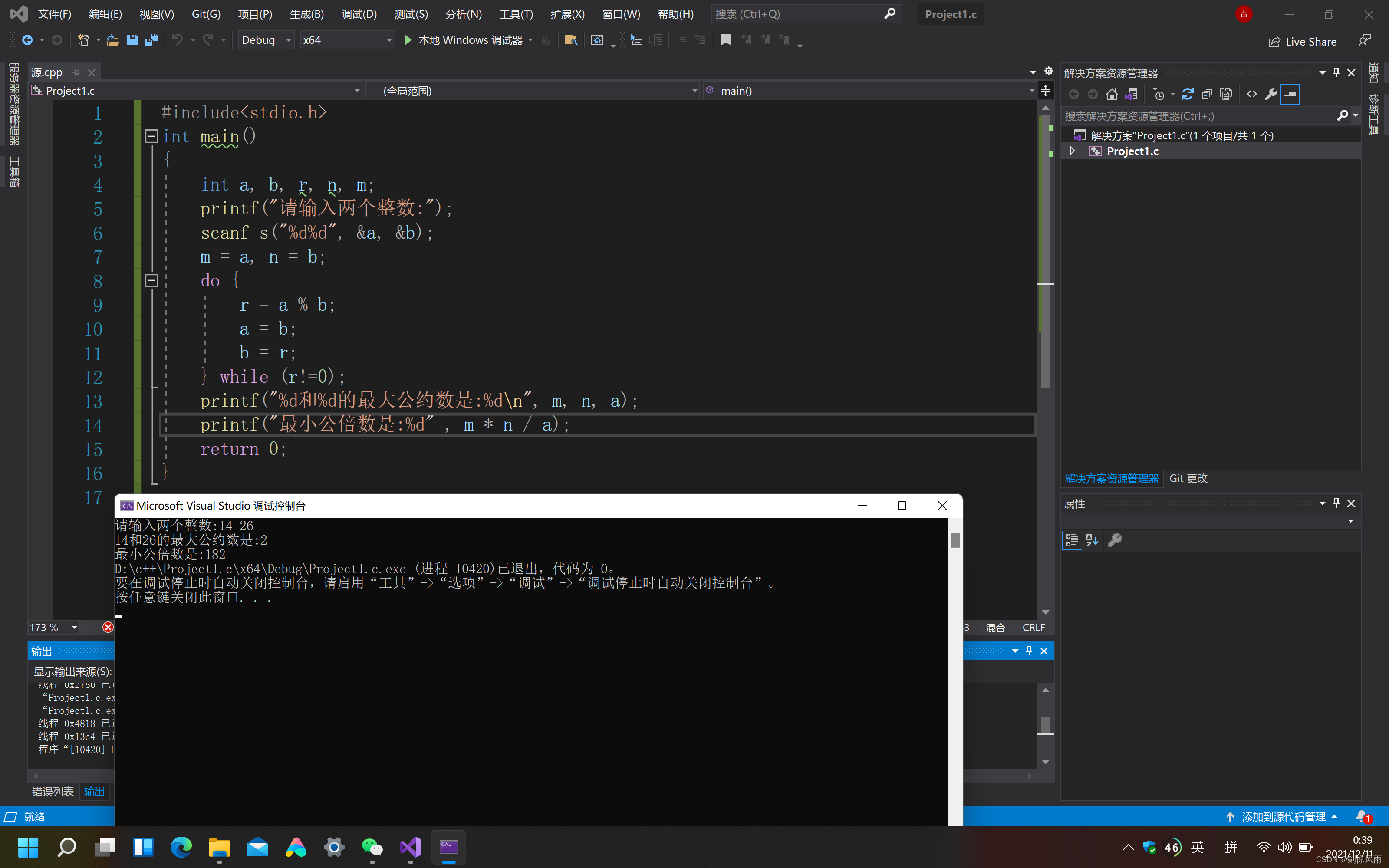Collapse the do-while block fold marker
The height and width of the screenshot is (868, 1389).
pos(151,281)
